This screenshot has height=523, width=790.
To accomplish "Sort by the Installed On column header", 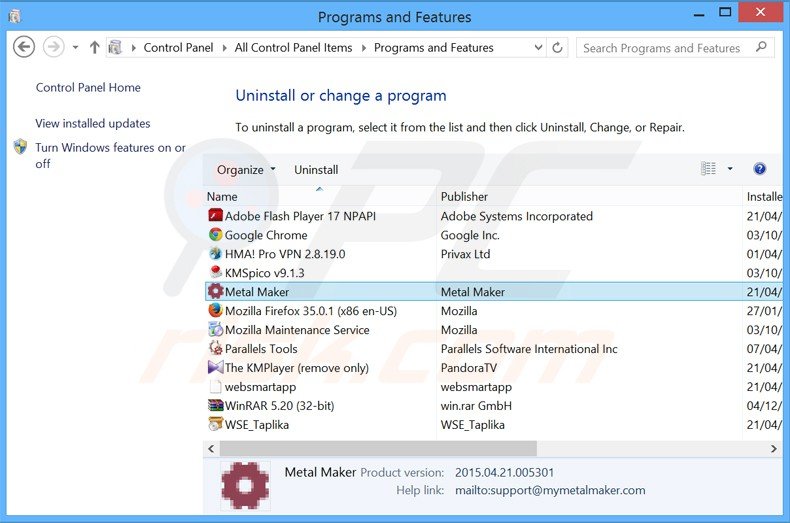I will point(764,197).
